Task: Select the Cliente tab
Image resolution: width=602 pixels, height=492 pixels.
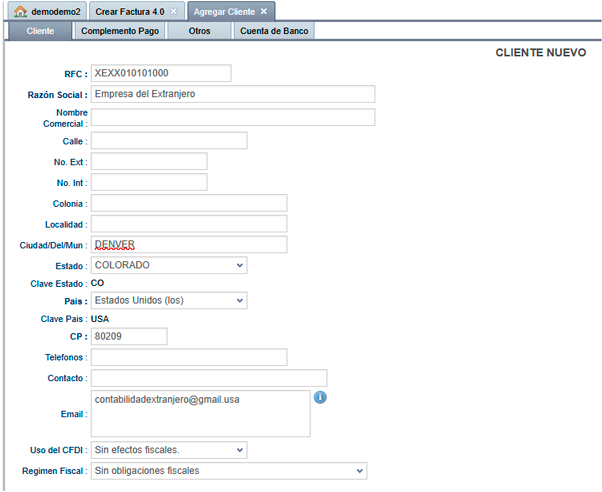Action: click(x=40, y=31)
